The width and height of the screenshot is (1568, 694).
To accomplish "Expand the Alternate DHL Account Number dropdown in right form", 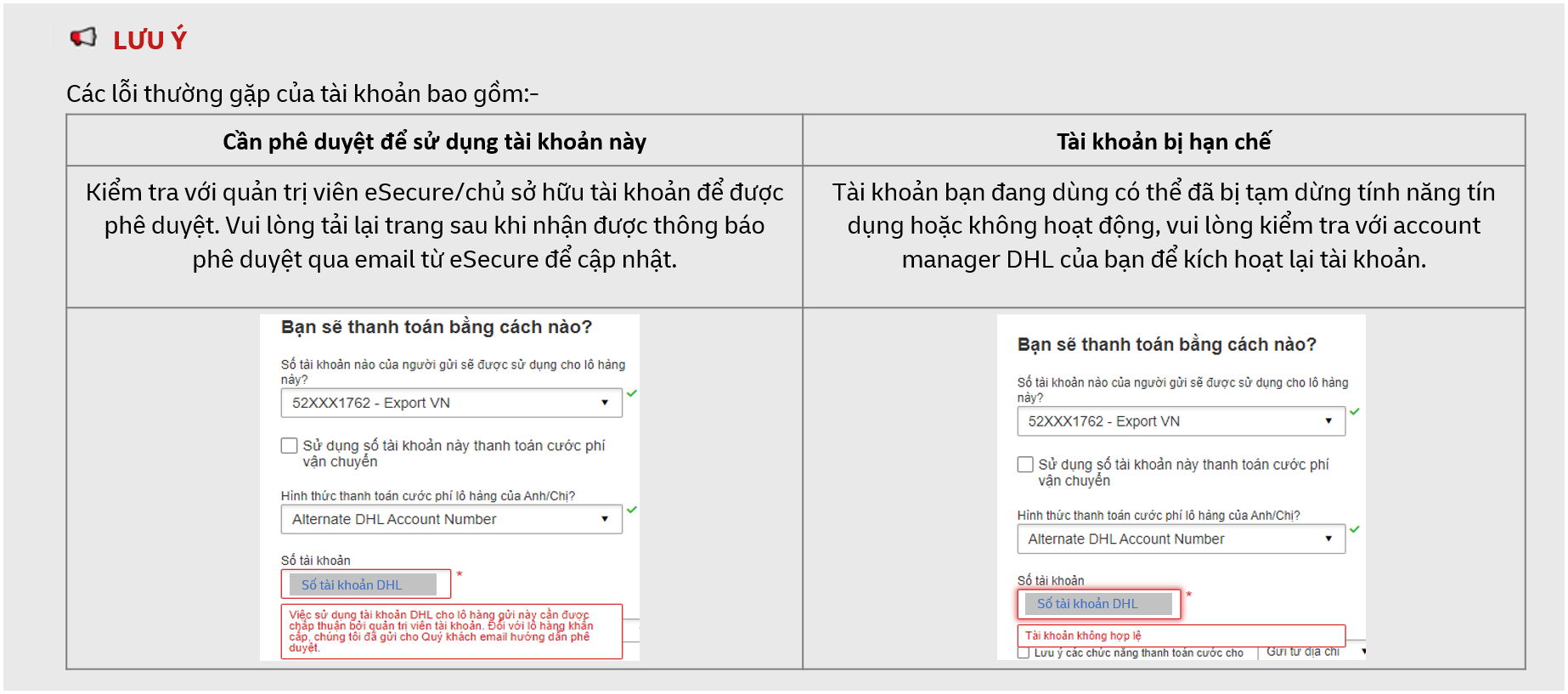I will click(x=1181, y=539).
